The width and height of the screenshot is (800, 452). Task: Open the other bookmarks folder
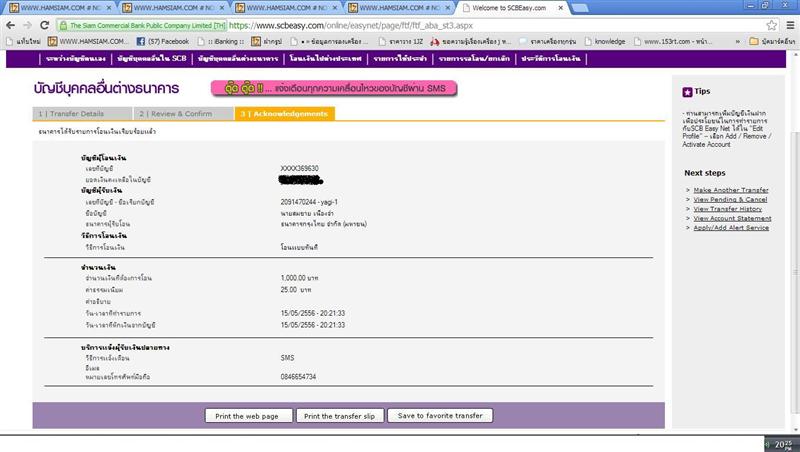click(x=771, y=41)
